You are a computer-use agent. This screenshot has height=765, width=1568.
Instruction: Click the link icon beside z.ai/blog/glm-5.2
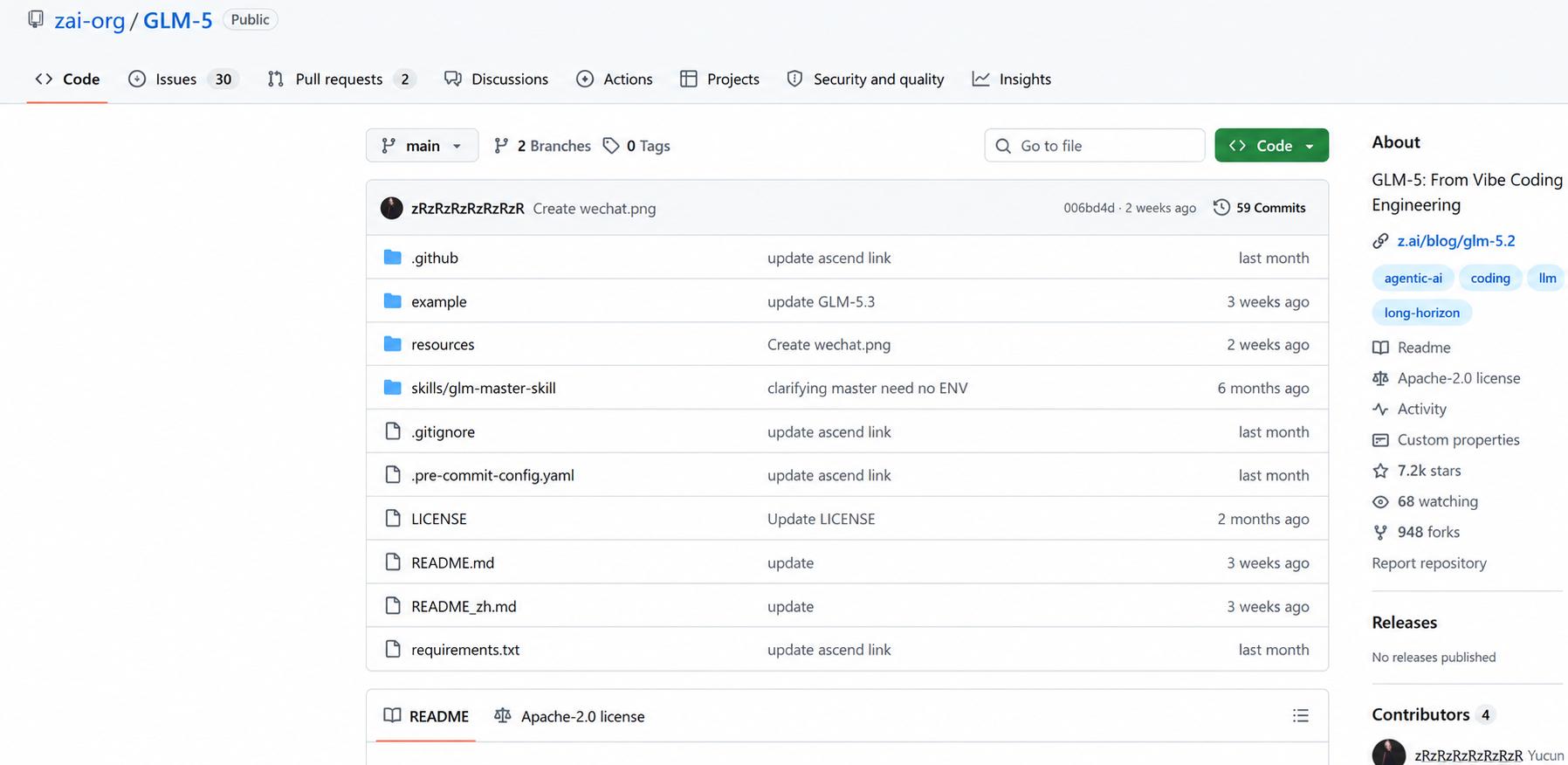pos(1380,241)
